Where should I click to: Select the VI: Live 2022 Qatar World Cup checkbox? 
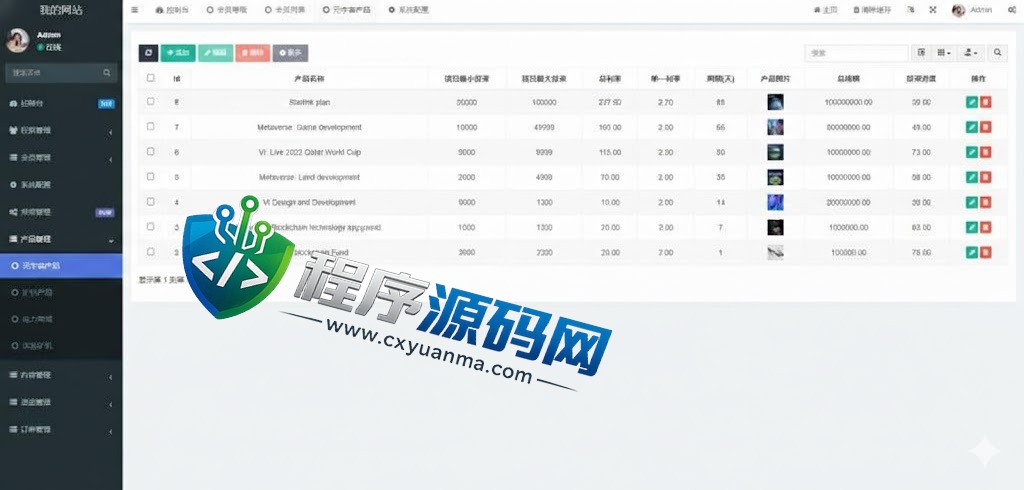coord(151,152)
